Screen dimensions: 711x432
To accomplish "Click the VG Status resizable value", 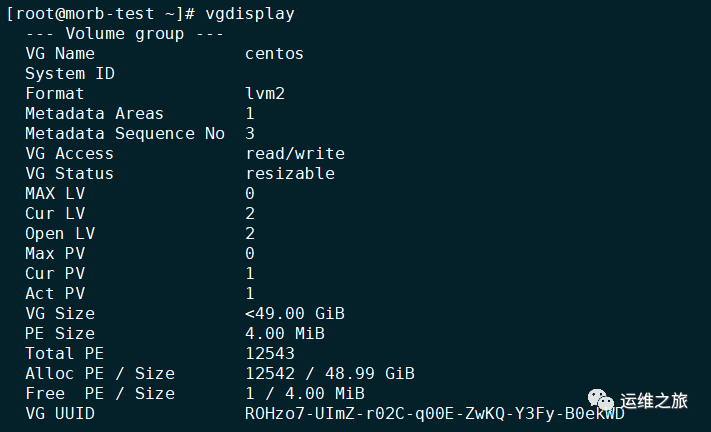I will (x=289, y=174).
